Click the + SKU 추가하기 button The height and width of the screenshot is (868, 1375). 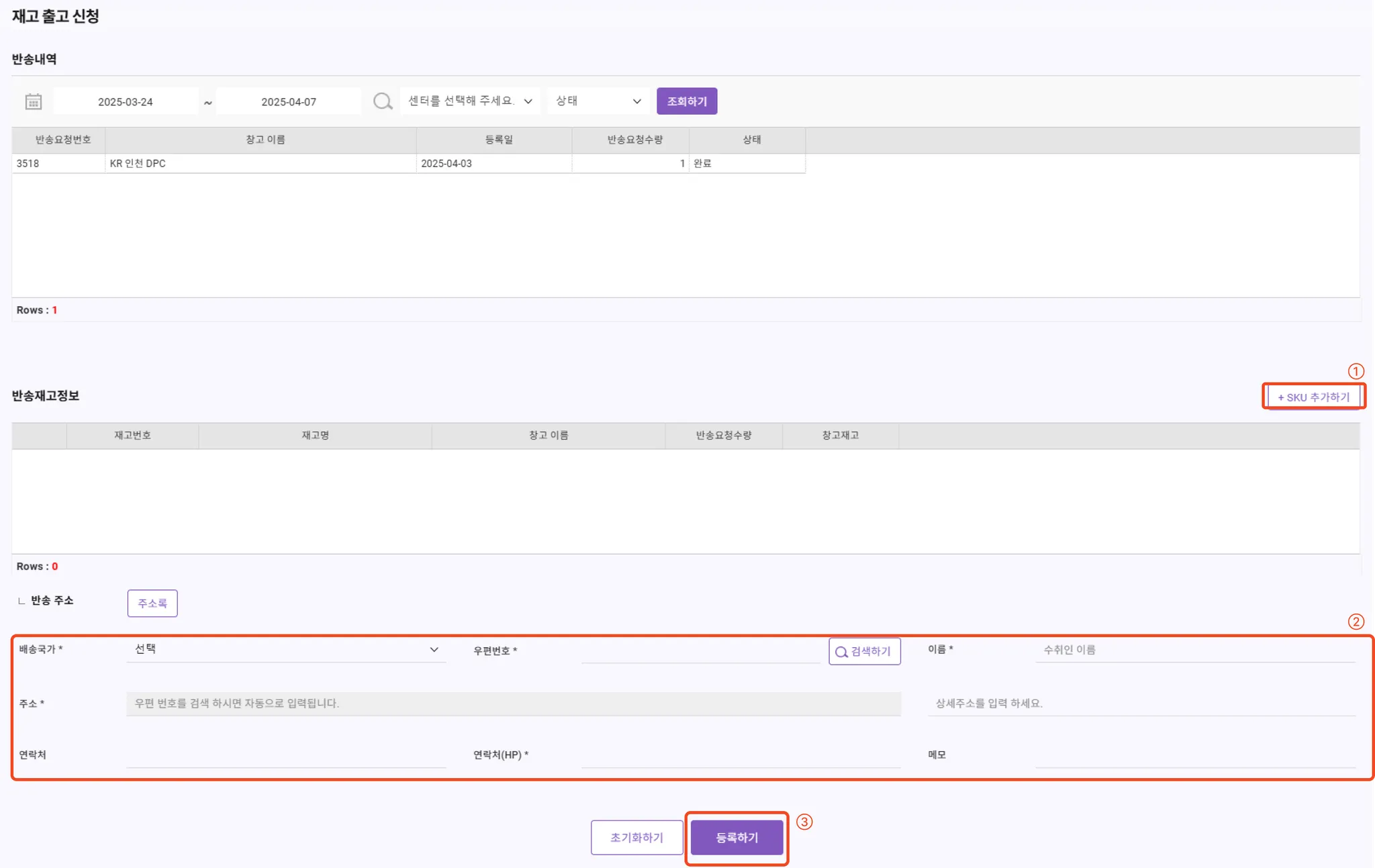tap(1313, 397)
